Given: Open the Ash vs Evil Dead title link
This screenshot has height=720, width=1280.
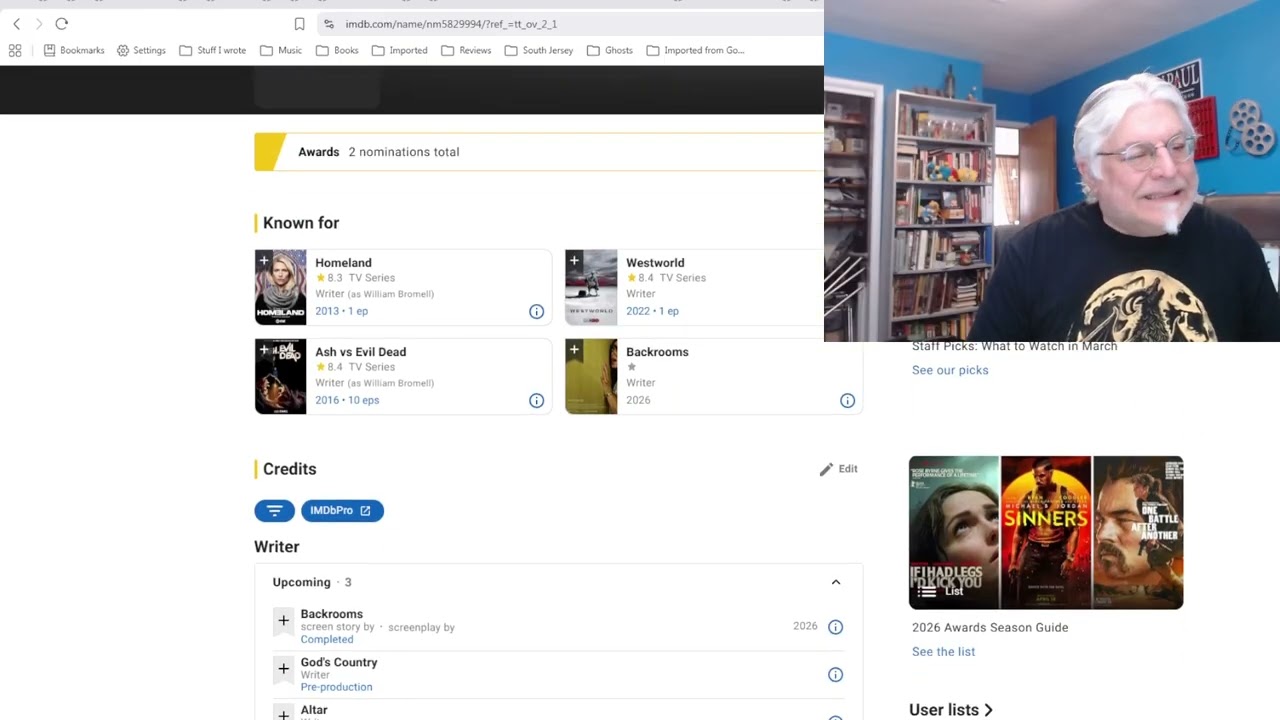Looking at the screenshot, I should pyautogui.click(x=360, y=352).
